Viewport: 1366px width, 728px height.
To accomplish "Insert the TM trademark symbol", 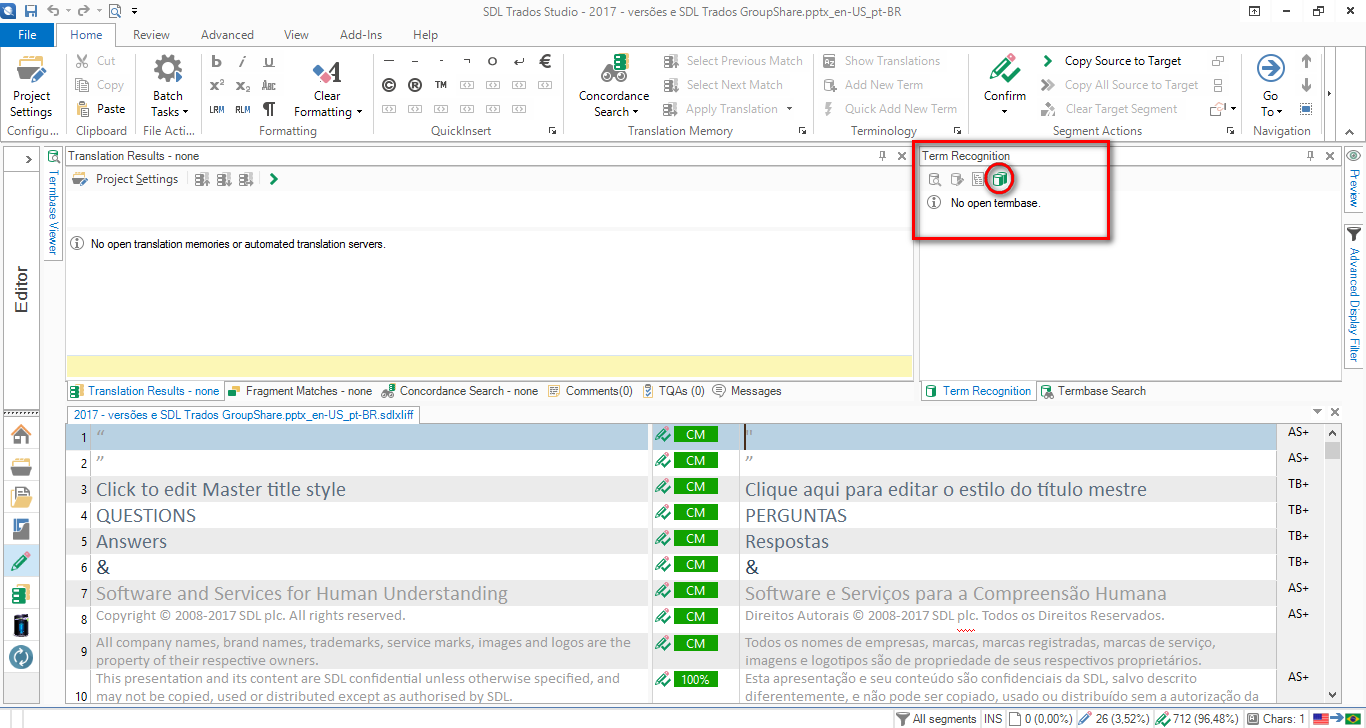I will coord(441,85).
